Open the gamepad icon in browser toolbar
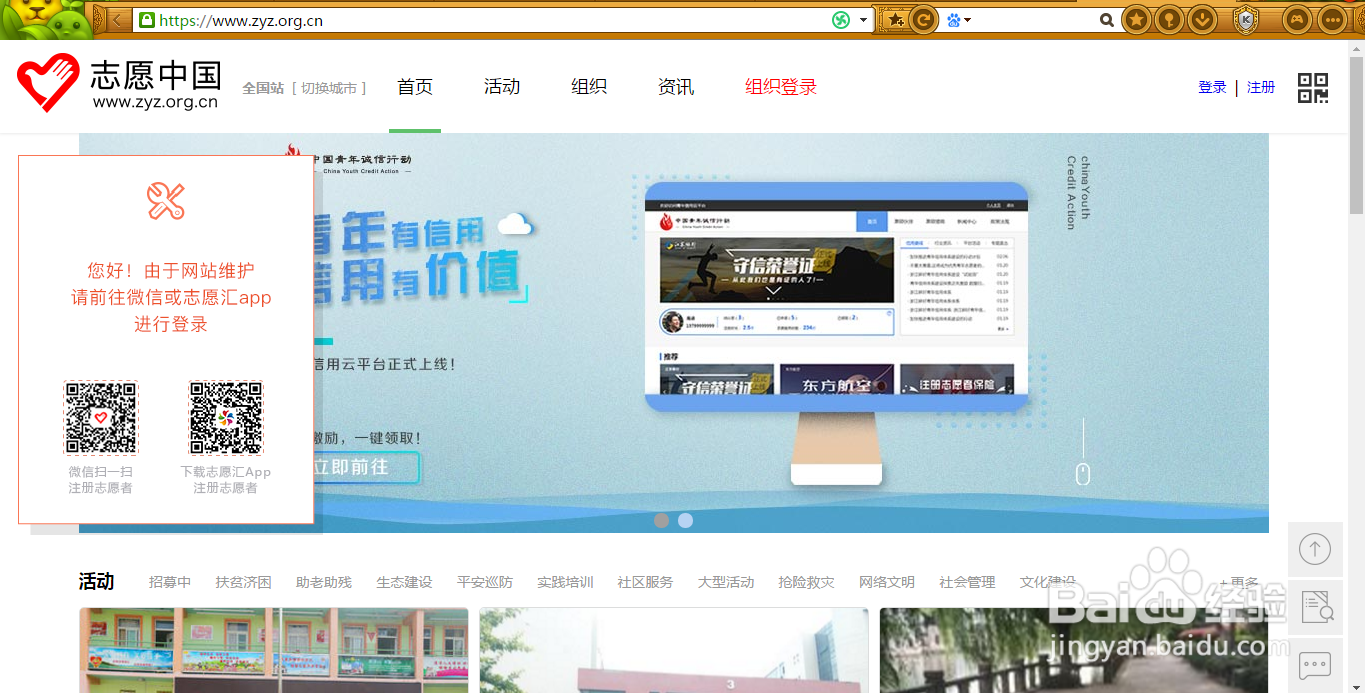1365x693 pixels. [x=1299, y=19]
